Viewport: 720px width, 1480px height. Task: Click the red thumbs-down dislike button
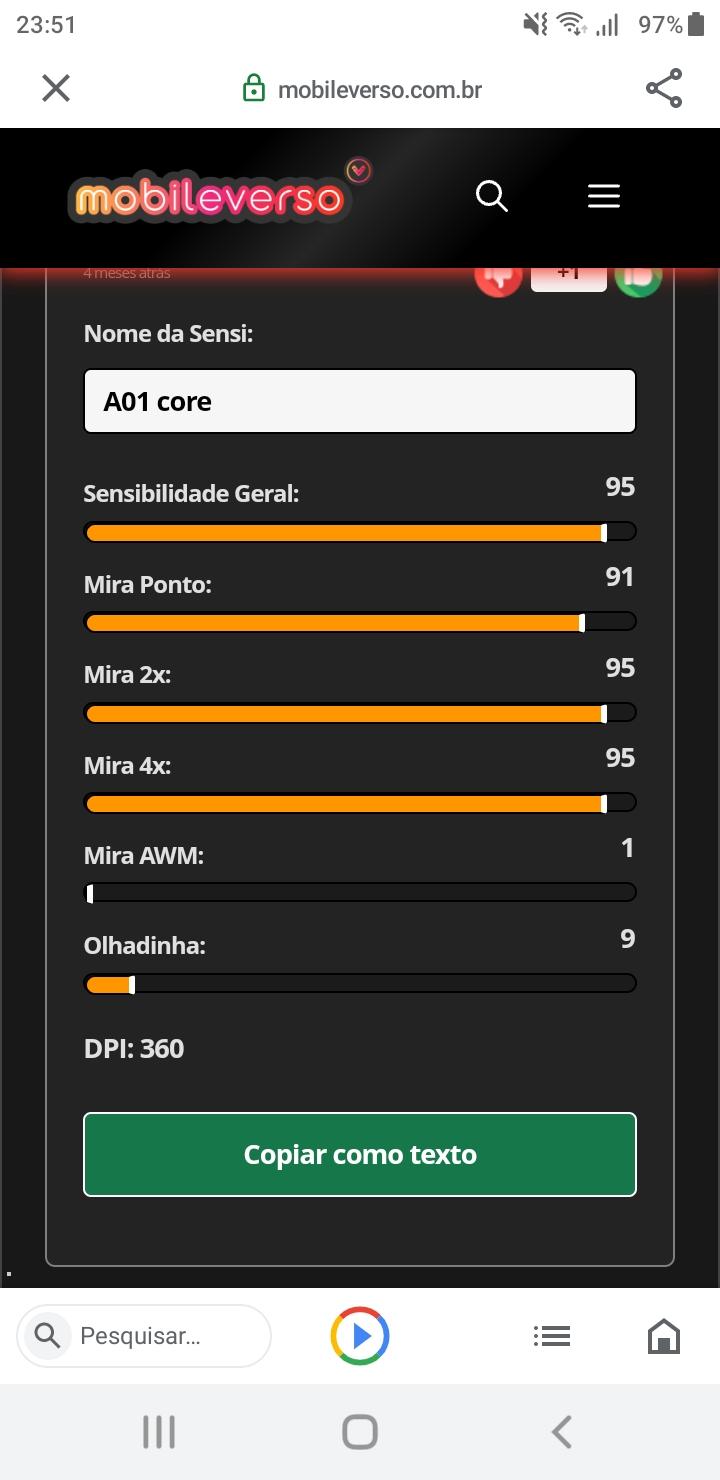click(x=498, y=276)
